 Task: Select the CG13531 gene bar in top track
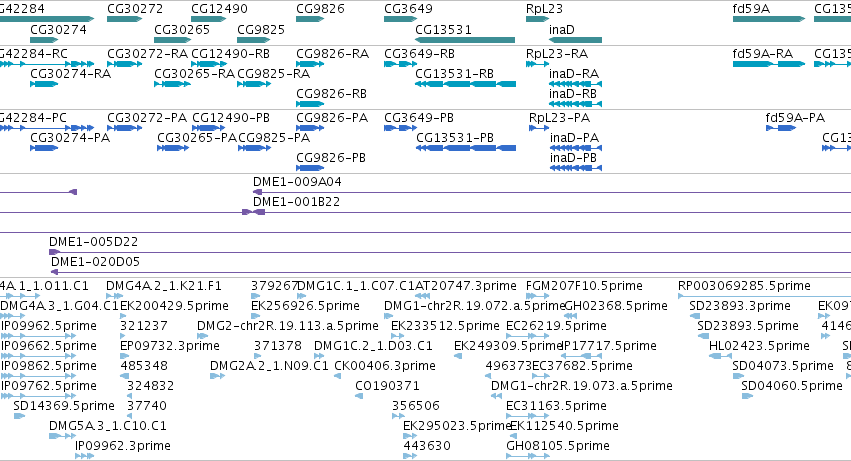point(465,40)
